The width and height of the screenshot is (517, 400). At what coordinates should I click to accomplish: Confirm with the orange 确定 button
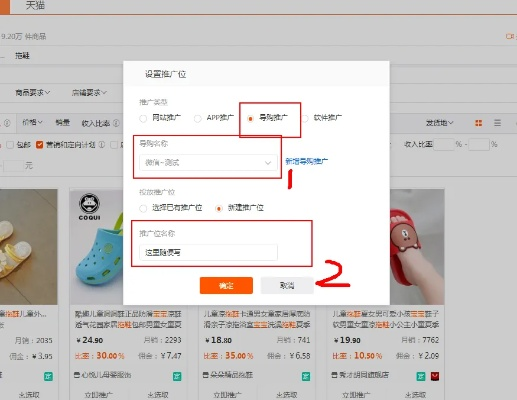coord(226,285)
